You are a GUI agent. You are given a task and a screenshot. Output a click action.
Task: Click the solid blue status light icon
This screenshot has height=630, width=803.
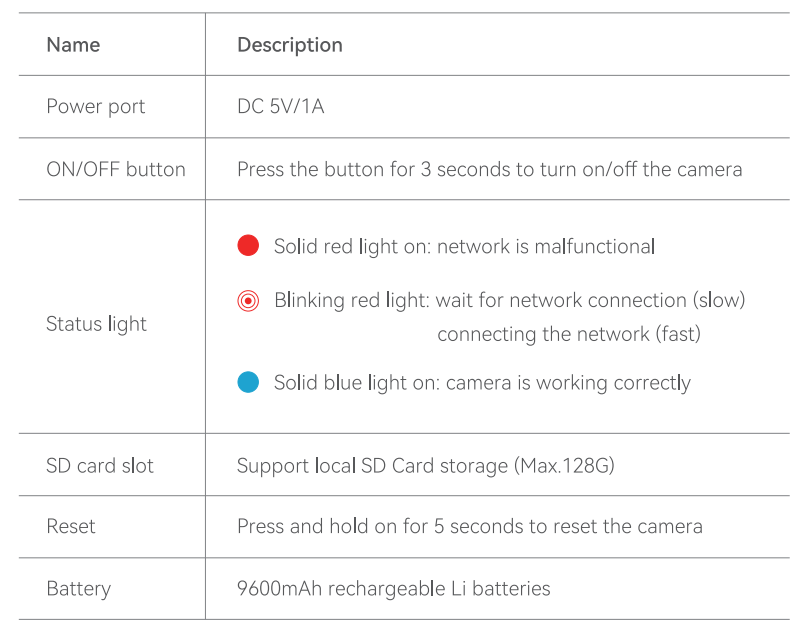coord(248,382)
